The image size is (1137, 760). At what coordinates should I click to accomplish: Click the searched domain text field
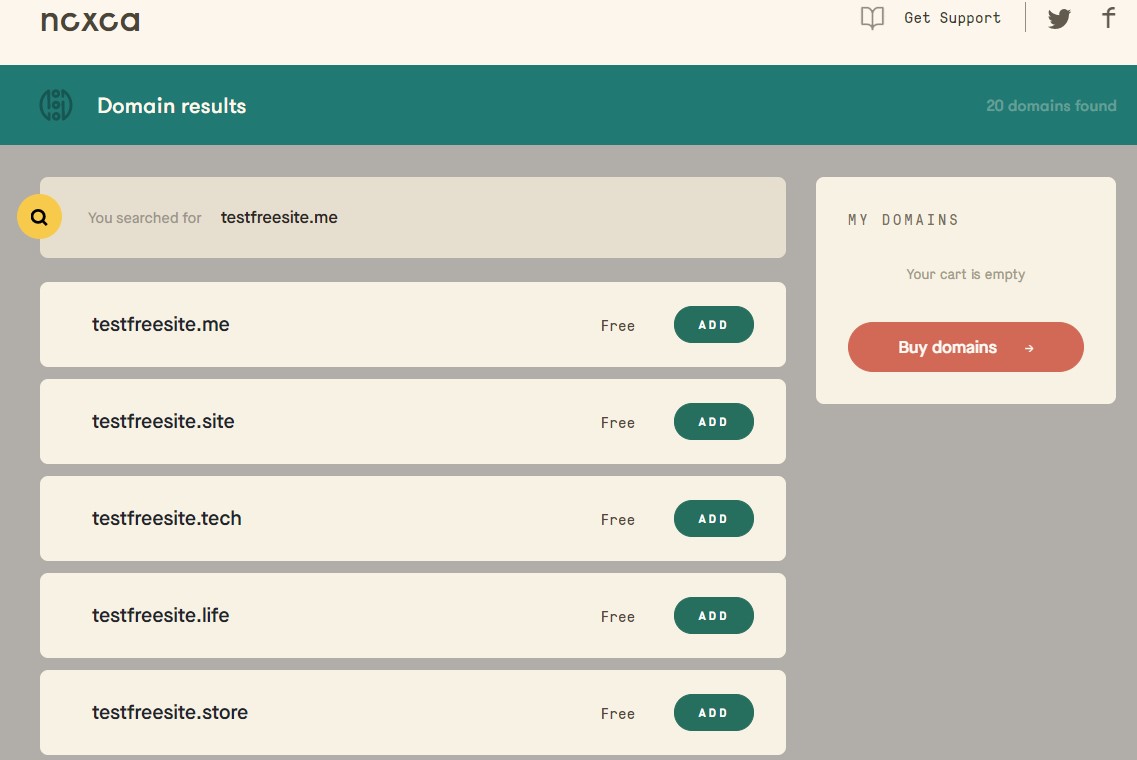pos(279,217)
